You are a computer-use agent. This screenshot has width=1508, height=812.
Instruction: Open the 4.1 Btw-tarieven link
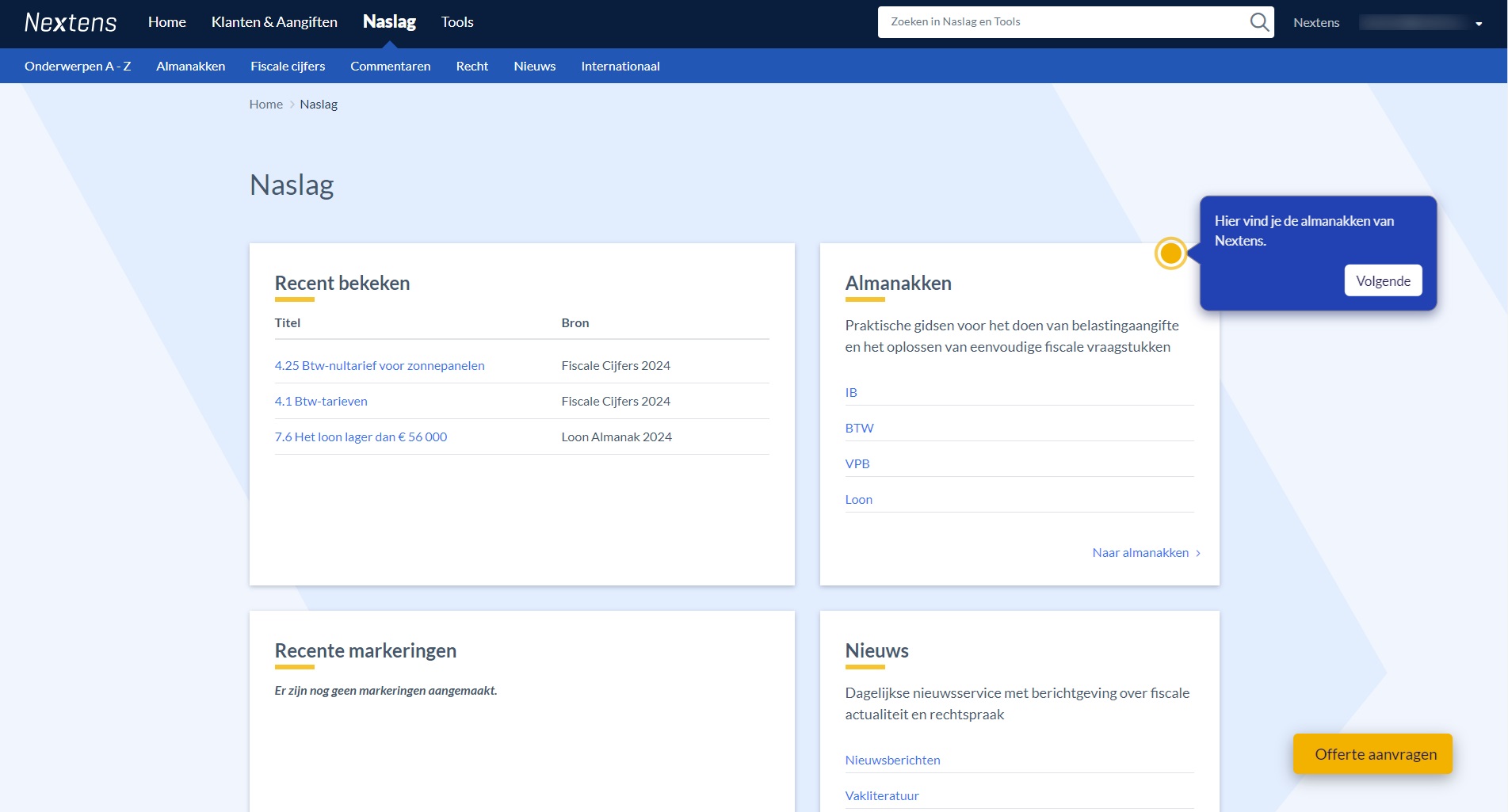(x=321, y=402)
